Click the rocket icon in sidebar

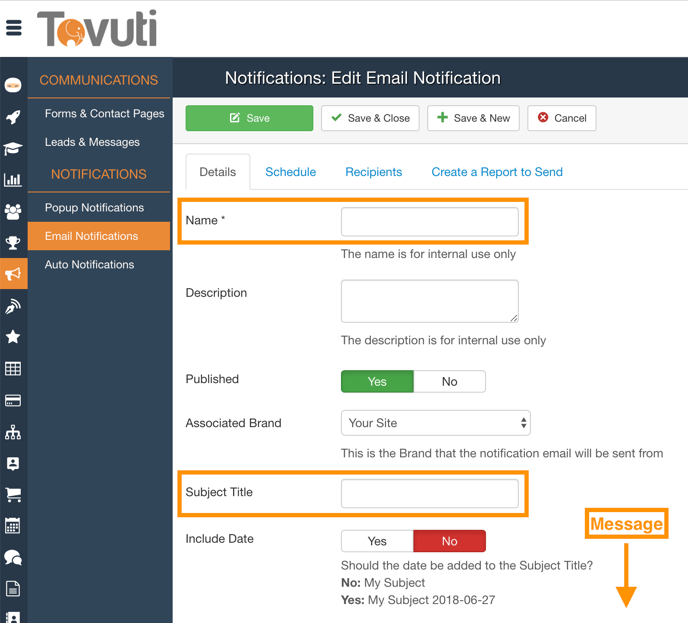(13, 117)
